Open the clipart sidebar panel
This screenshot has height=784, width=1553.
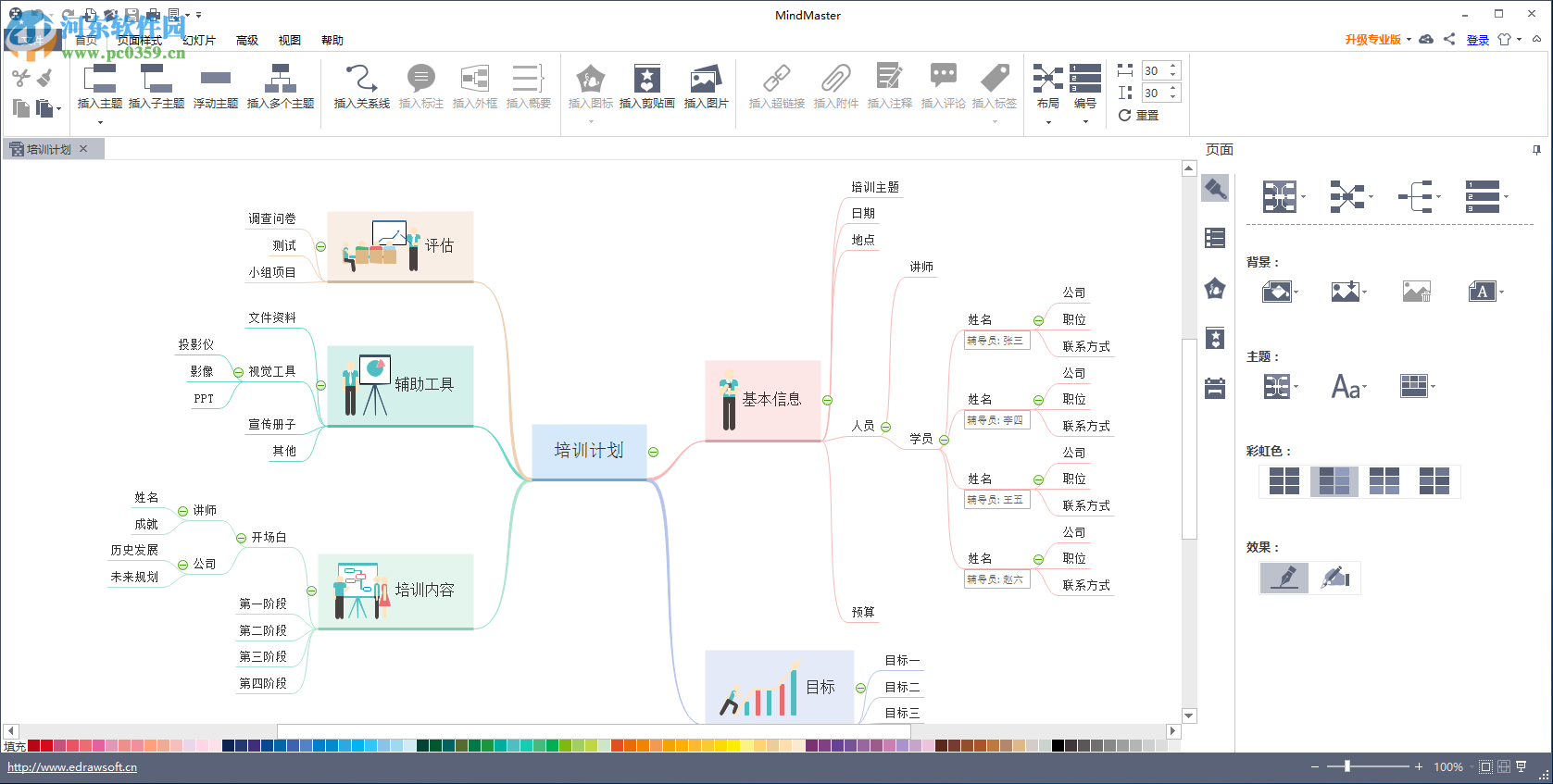point(1215,338)
